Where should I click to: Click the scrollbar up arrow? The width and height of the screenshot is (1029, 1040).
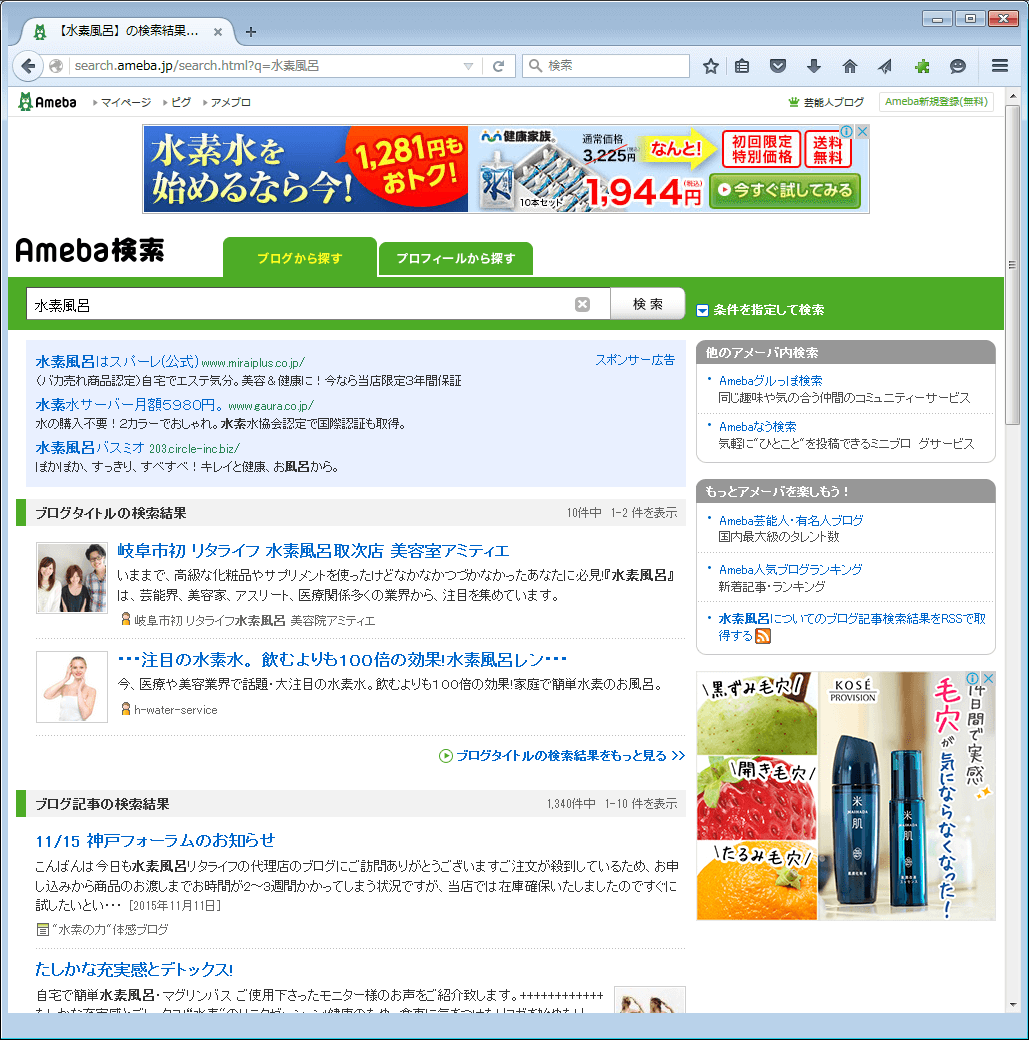[1012, 96]
